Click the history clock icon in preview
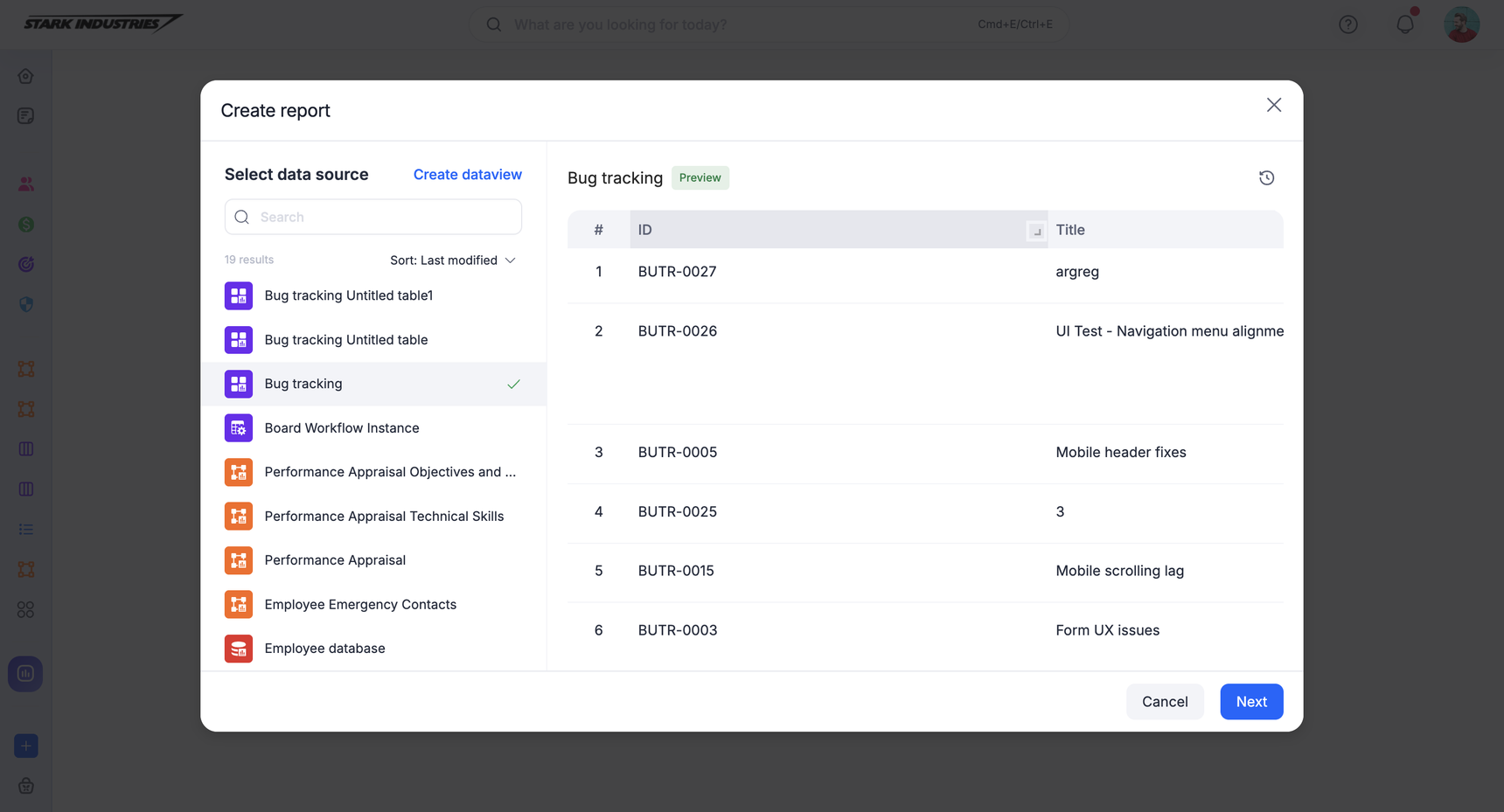The width and height of the screenshot is (1504, 812). point(1266,178)
